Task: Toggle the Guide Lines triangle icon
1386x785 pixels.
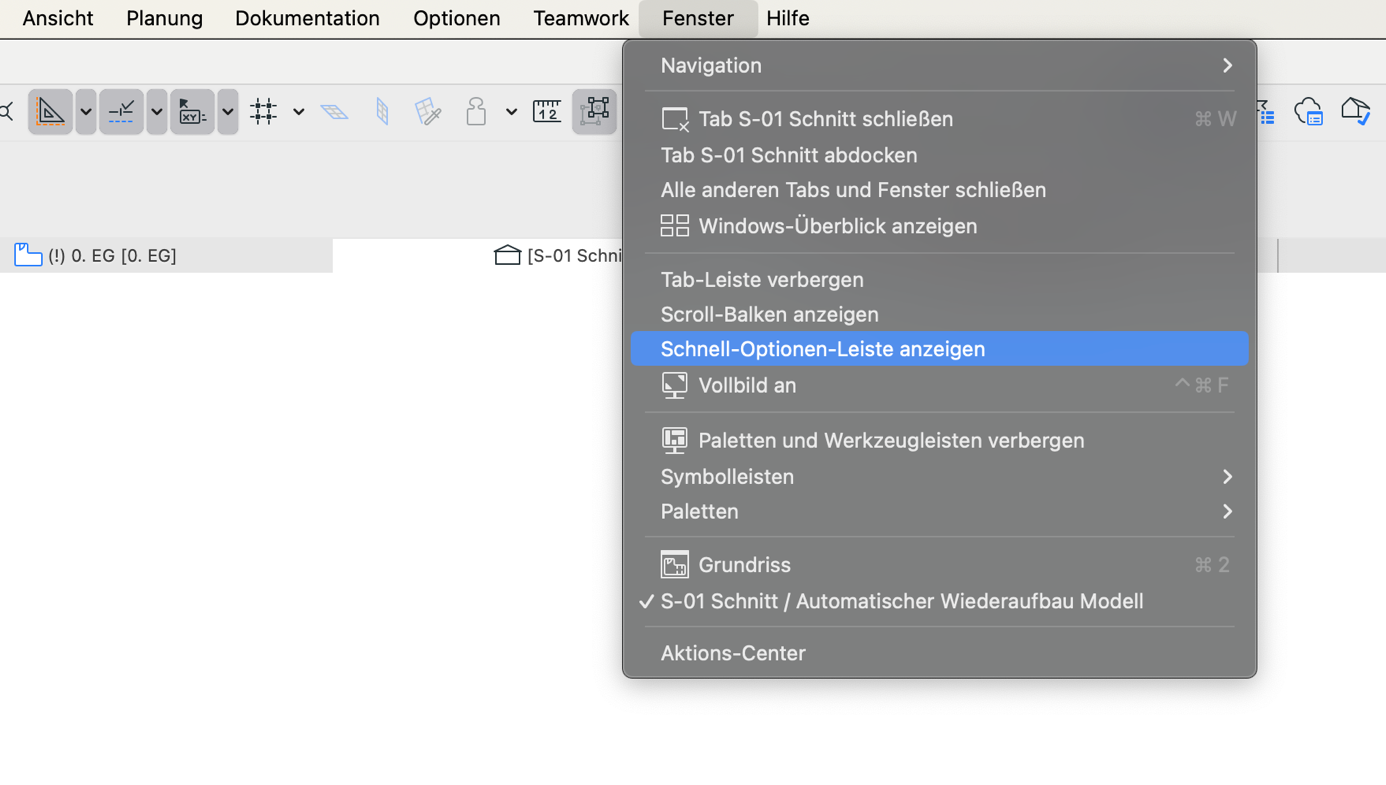Action: pyautogui.click(x=50, y=112)
